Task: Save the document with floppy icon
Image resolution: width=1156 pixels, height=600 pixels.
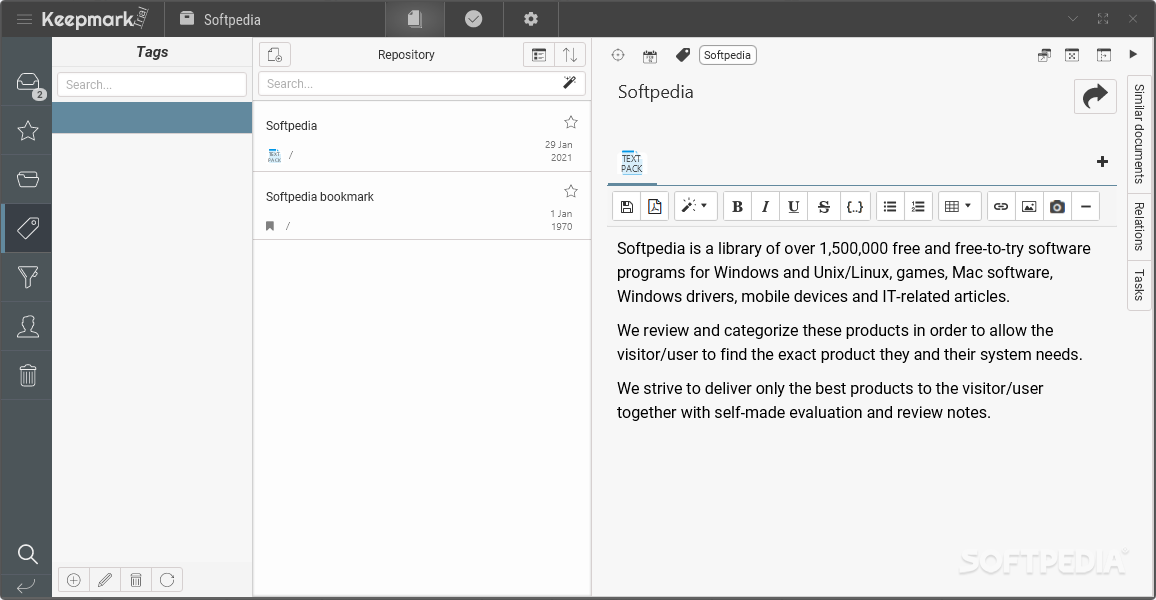Action: pos(627,206)
